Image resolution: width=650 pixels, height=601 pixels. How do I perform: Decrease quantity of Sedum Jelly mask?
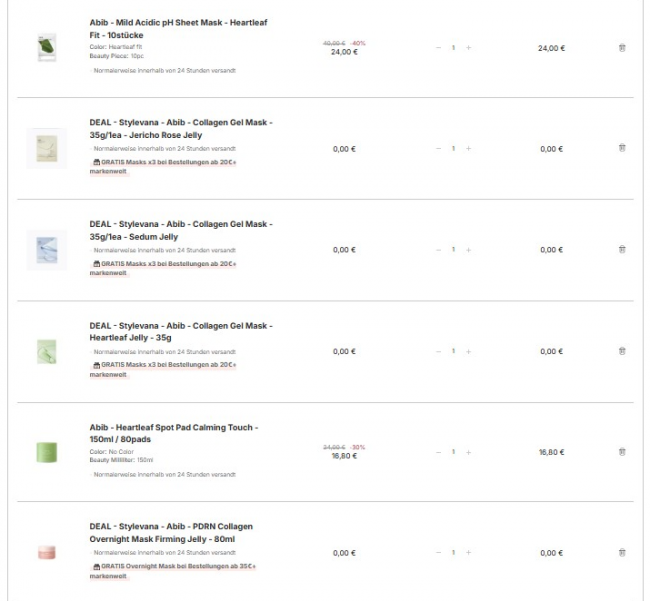[x=437, y=249]
